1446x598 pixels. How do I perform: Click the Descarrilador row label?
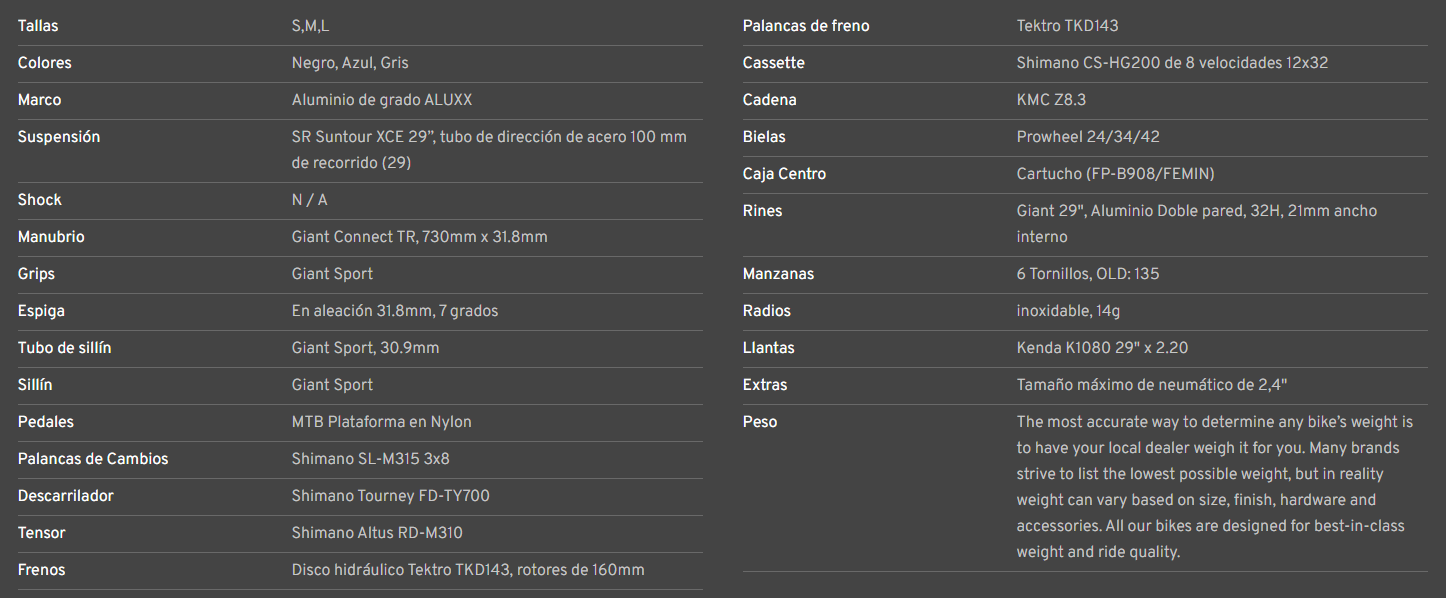(66, 496)
